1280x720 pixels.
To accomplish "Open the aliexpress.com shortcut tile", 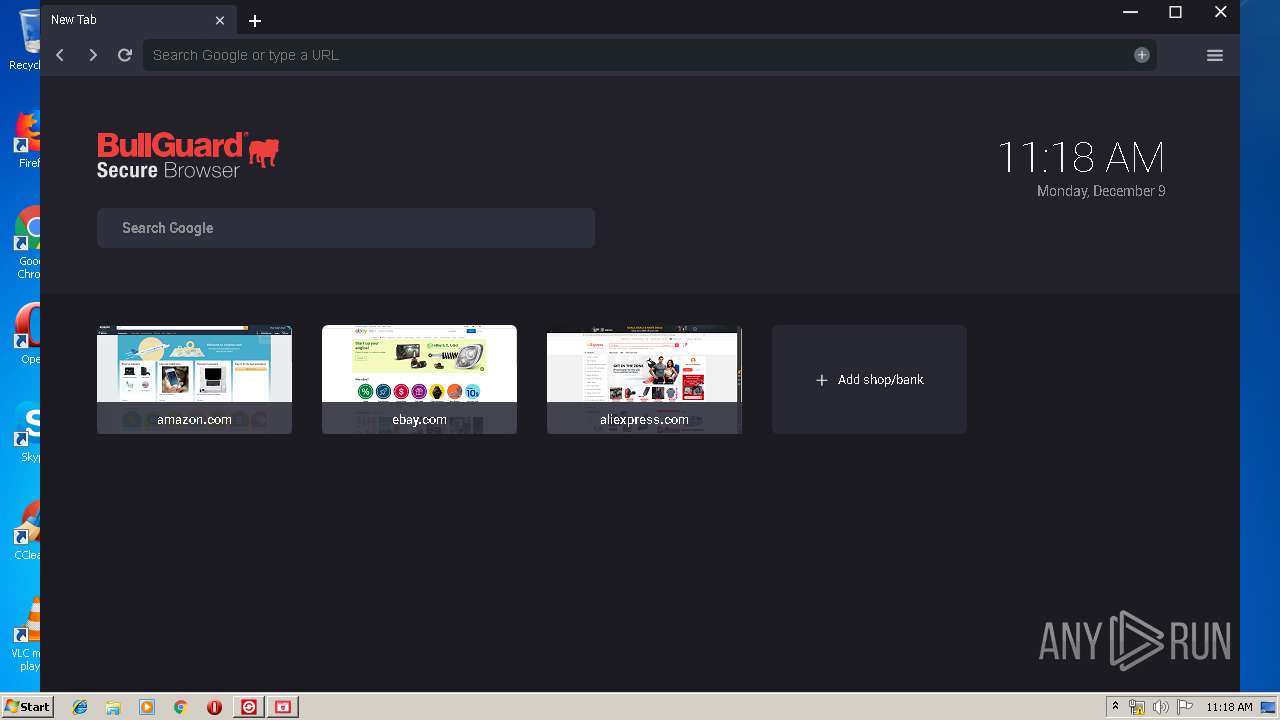I will pyautogui.click(x=644, y=379).
